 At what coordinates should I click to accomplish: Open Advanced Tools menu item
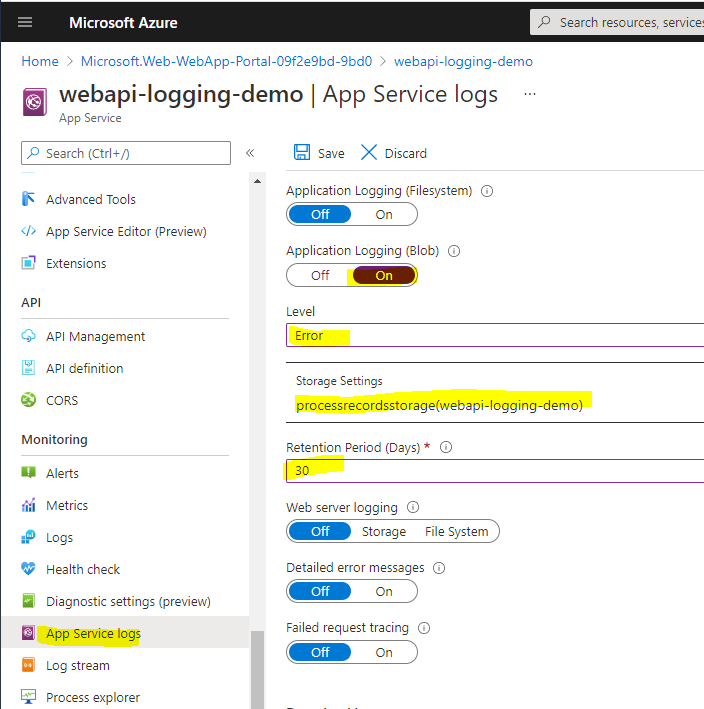coord(91,199)
